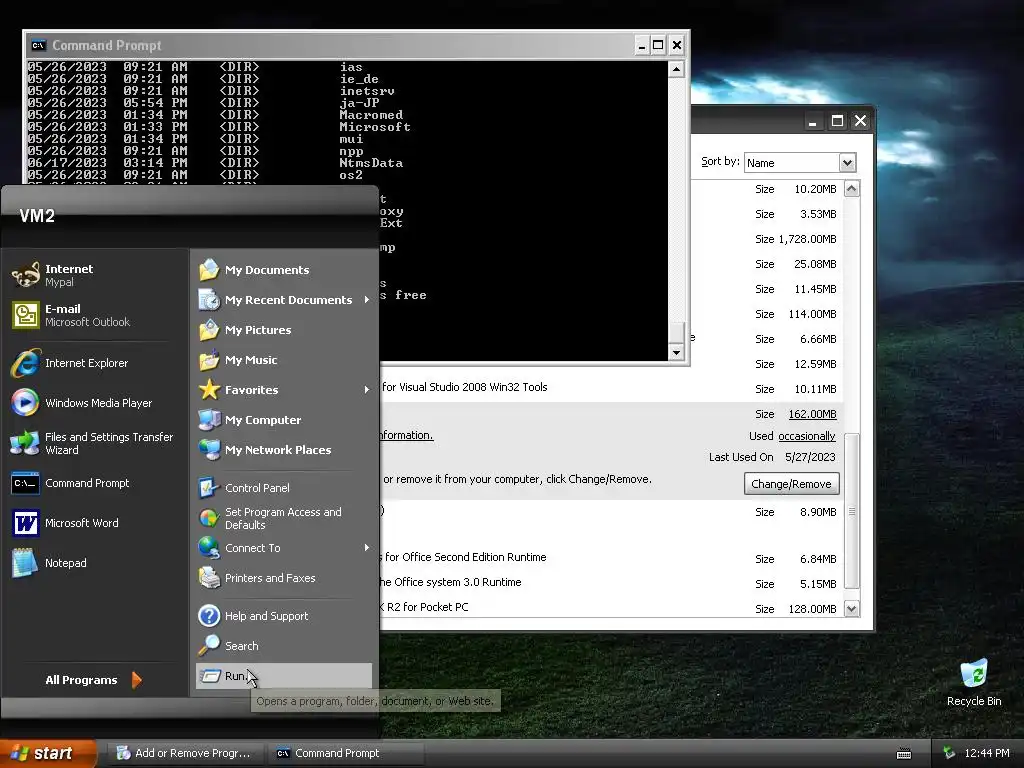
Task: Open My Computer icon
Action: (x=209, y=420)
